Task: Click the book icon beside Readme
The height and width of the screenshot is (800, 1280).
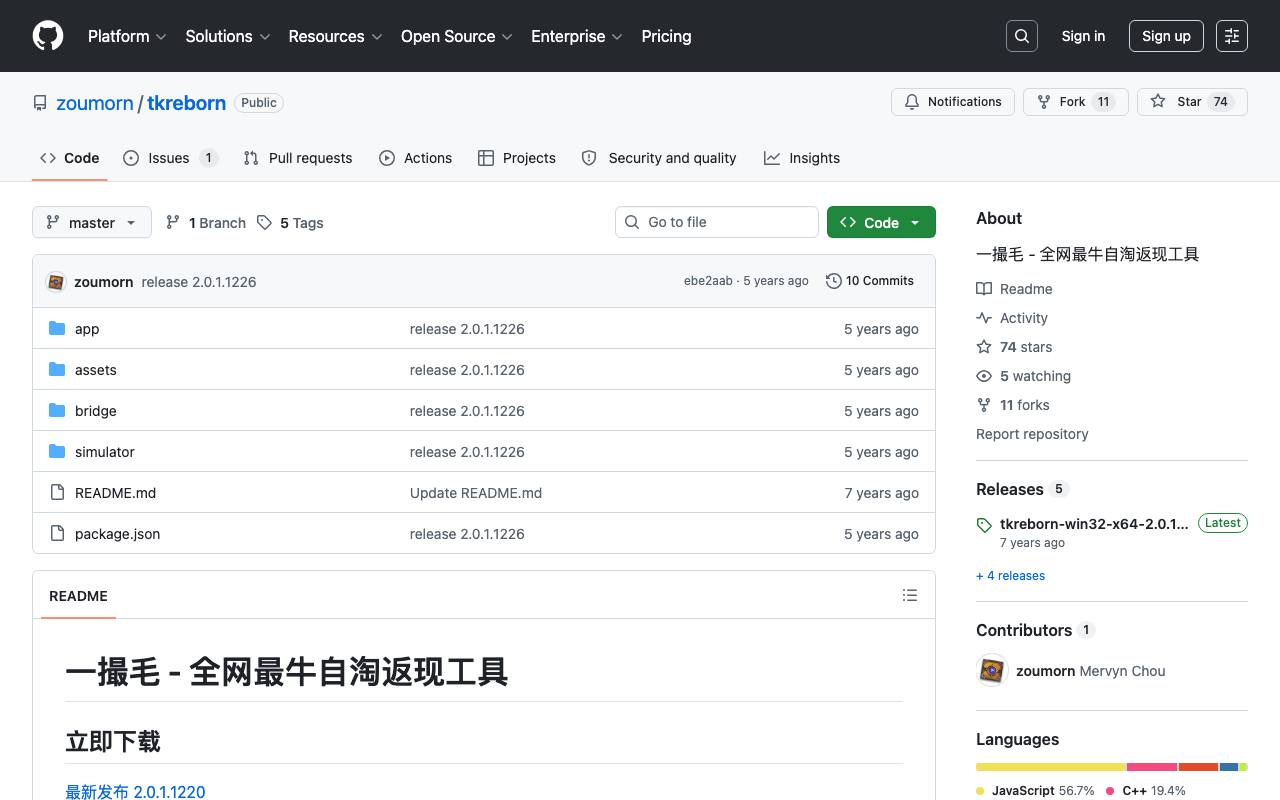Action: (984, 289)
